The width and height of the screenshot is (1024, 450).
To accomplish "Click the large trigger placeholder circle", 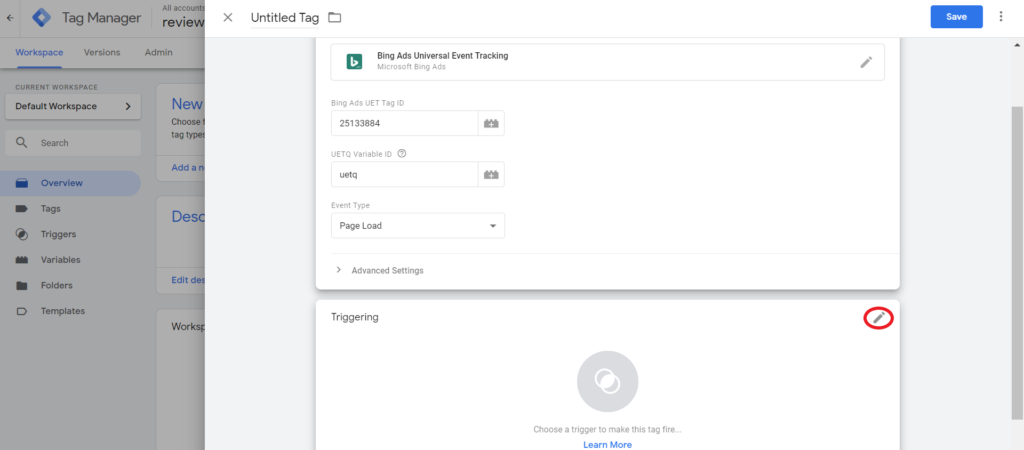I will click(x=607, y=381).
